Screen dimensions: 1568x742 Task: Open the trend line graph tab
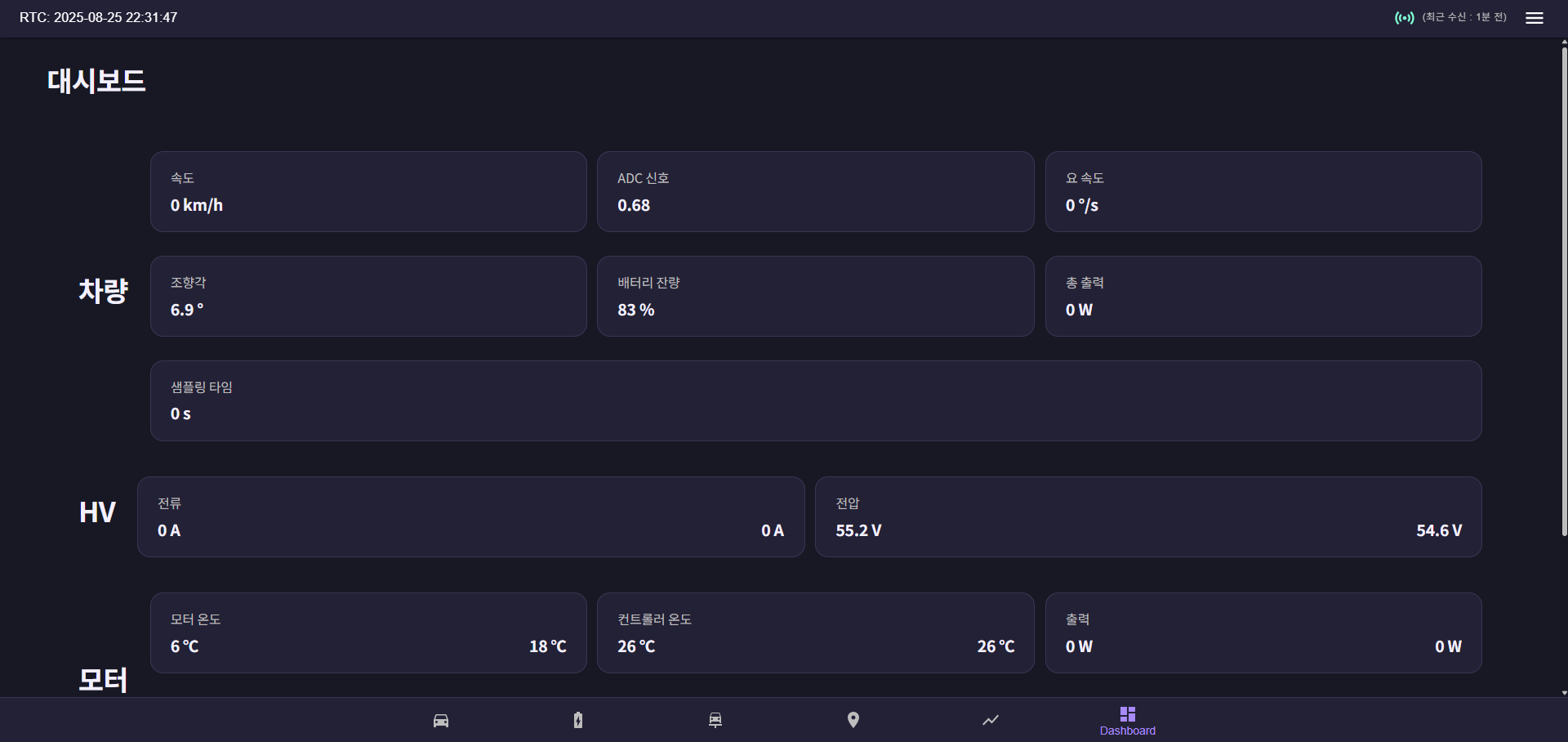pyautogui.click(x=991, y=720)
